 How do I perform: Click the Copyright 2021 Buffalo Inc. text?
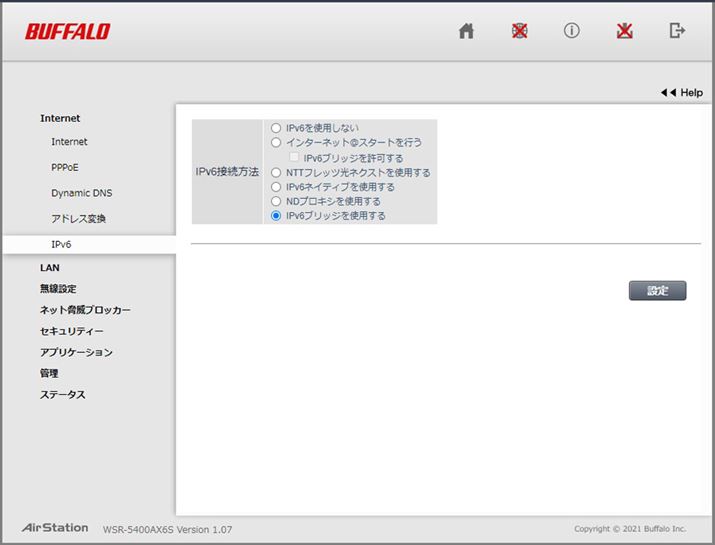[630, 529]
